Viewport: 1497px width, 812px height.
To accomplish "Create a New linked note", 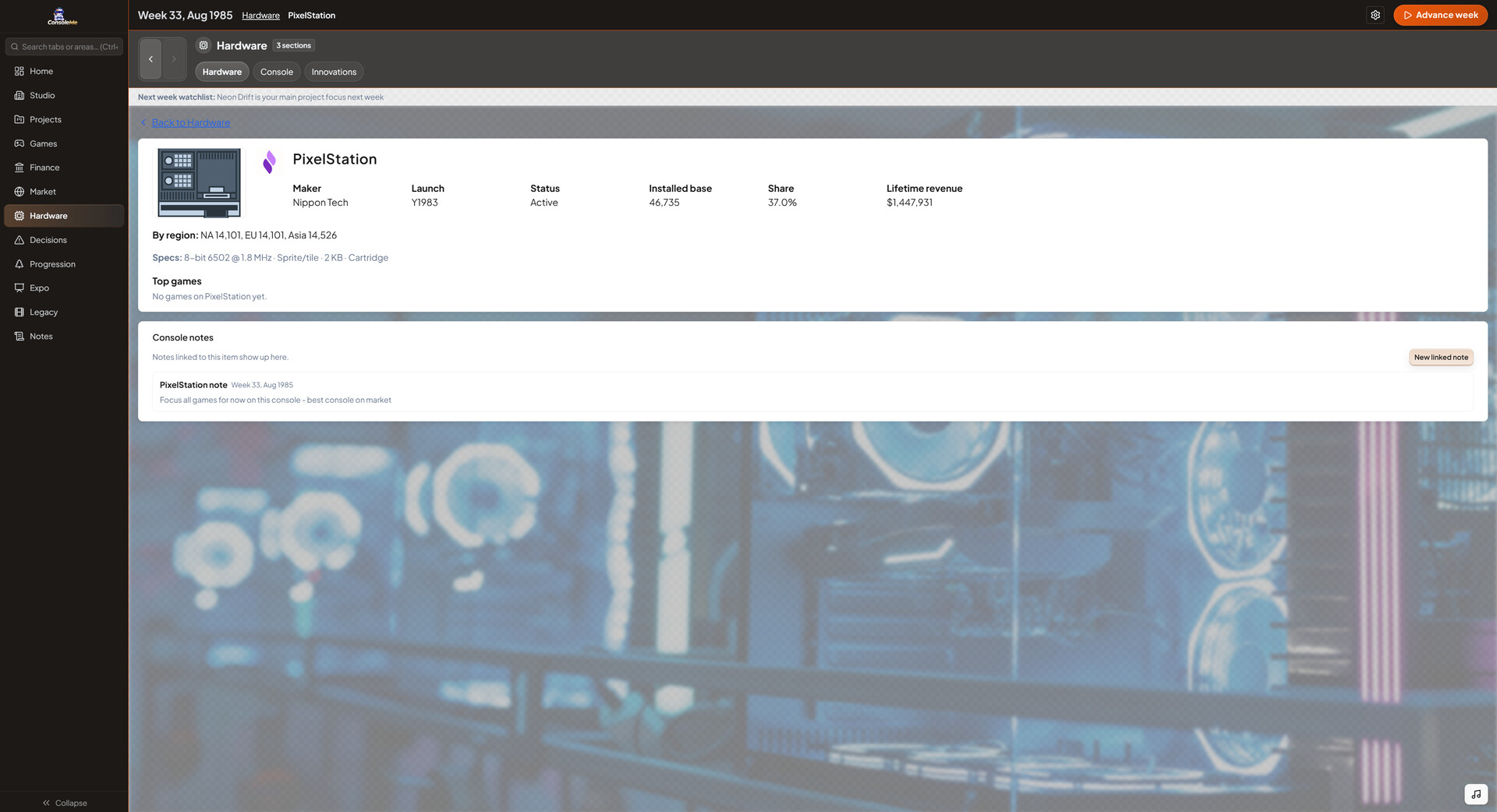I will pyautogui.click(x=1440, y=357).
